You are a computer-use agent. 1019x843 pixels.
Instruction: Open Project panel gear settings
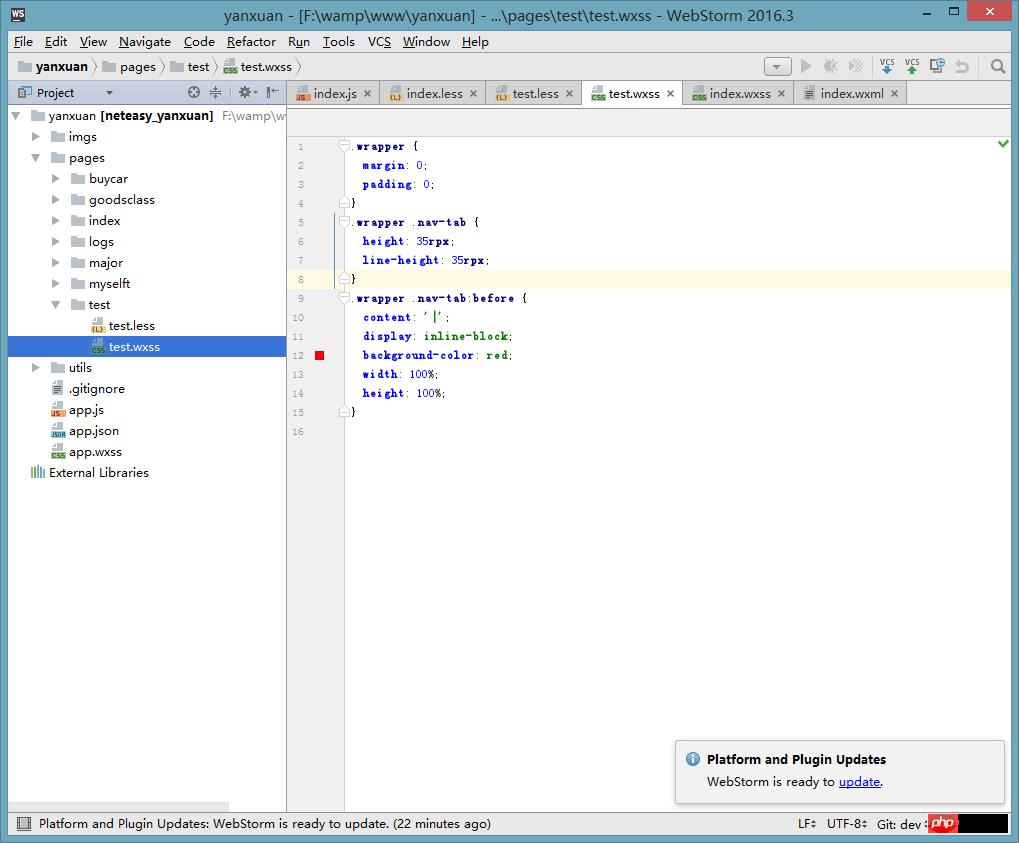tap(243, 92)
